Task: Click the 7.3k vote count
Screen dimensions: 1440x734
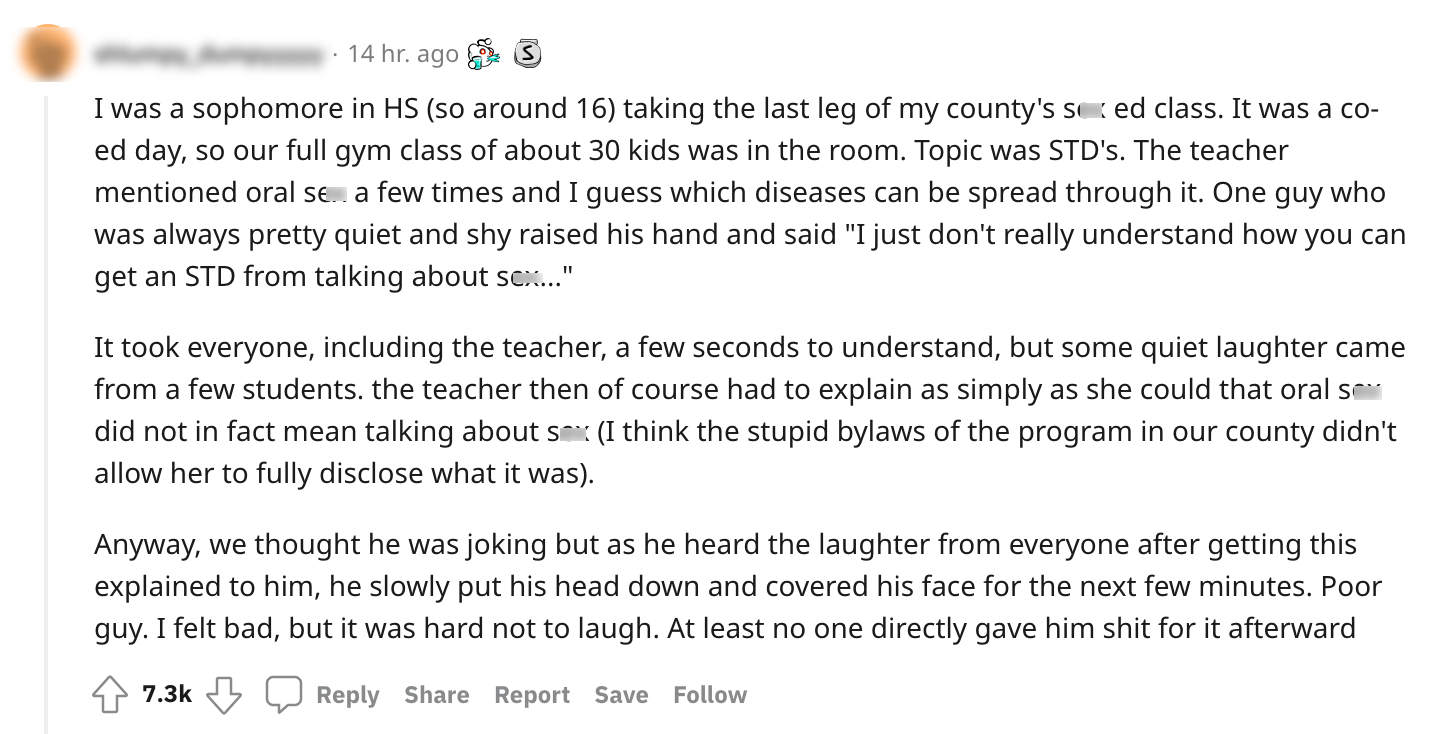Action: point(167,695)
